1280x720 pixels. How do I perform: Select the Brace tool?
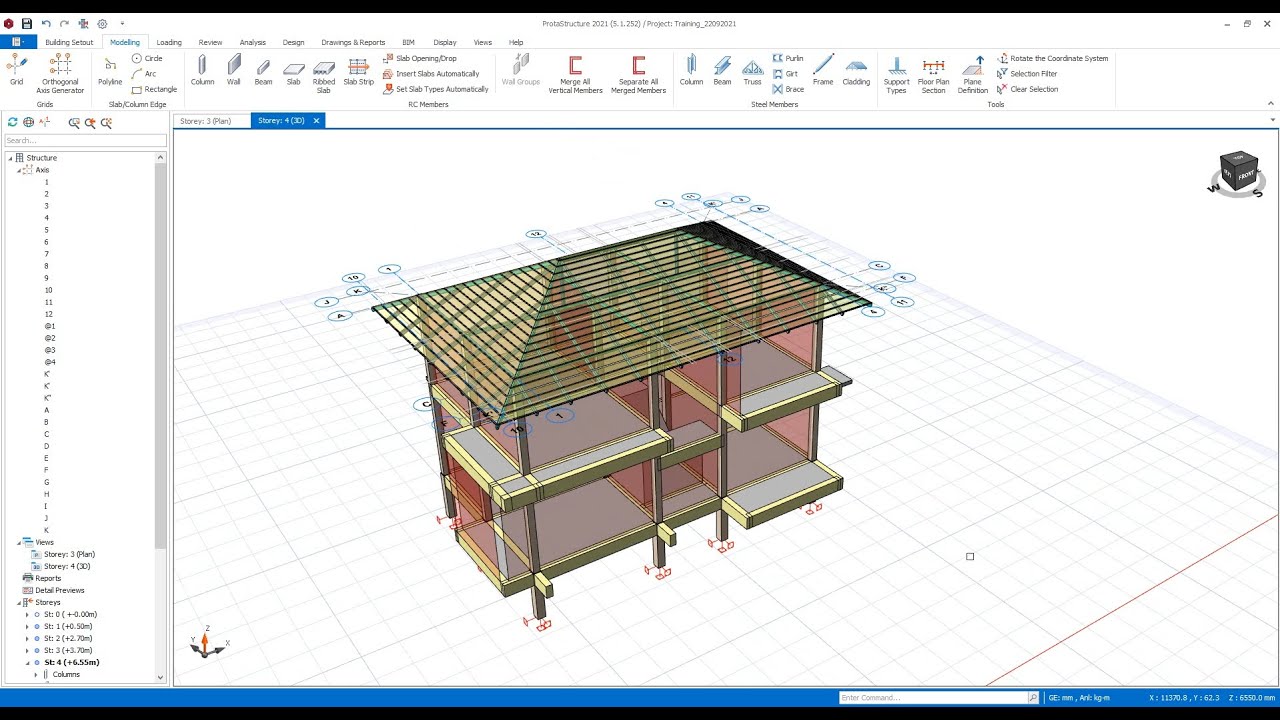pos(788,89)
